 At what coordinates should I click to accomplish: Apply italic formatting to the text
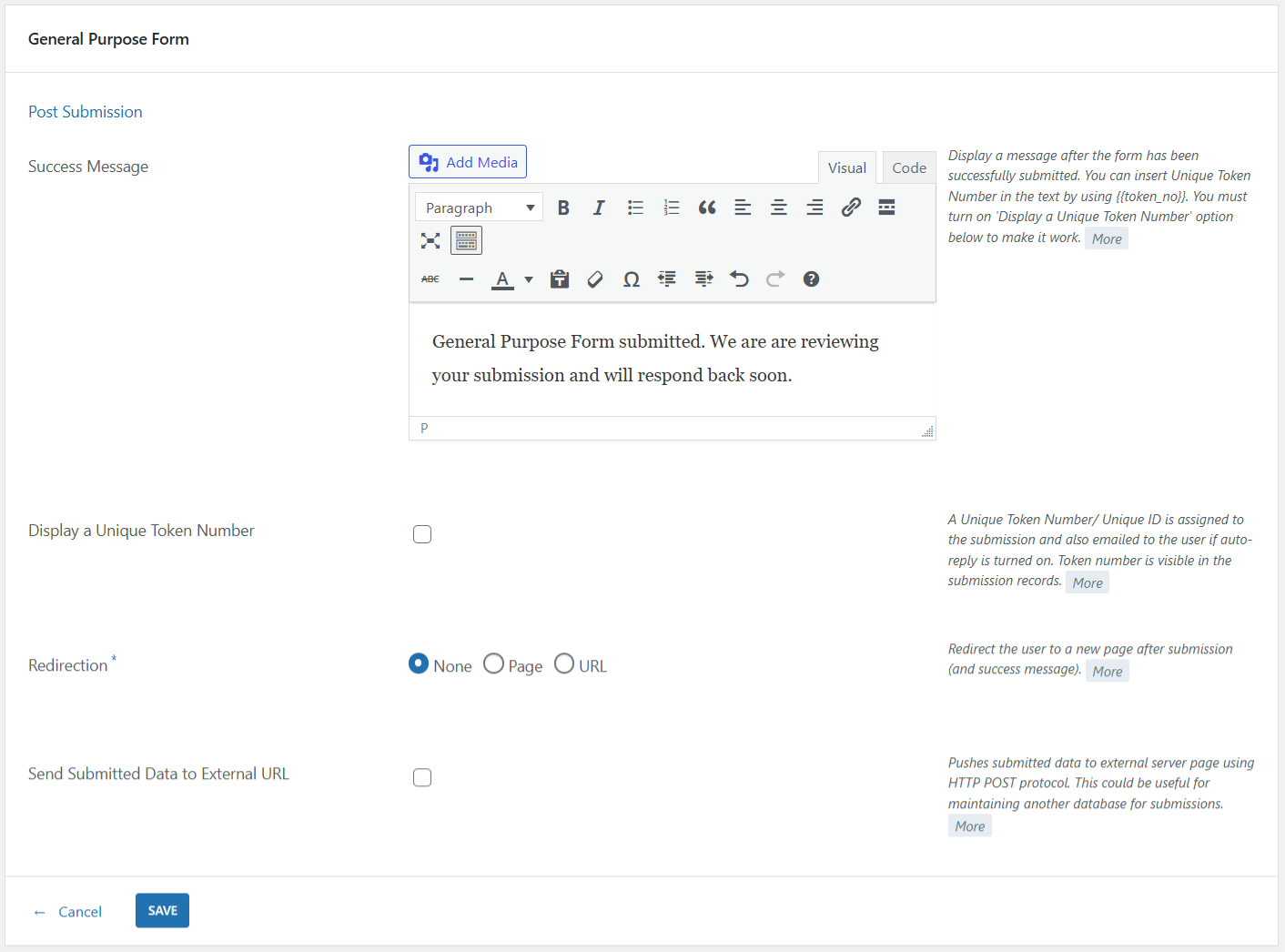click(x=599, y=208)
